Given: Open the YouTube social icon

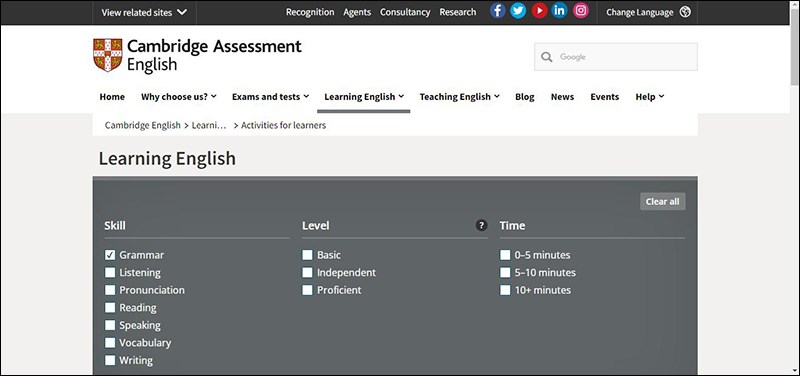Looking at the screenshot, I should (x=539, y=11).
